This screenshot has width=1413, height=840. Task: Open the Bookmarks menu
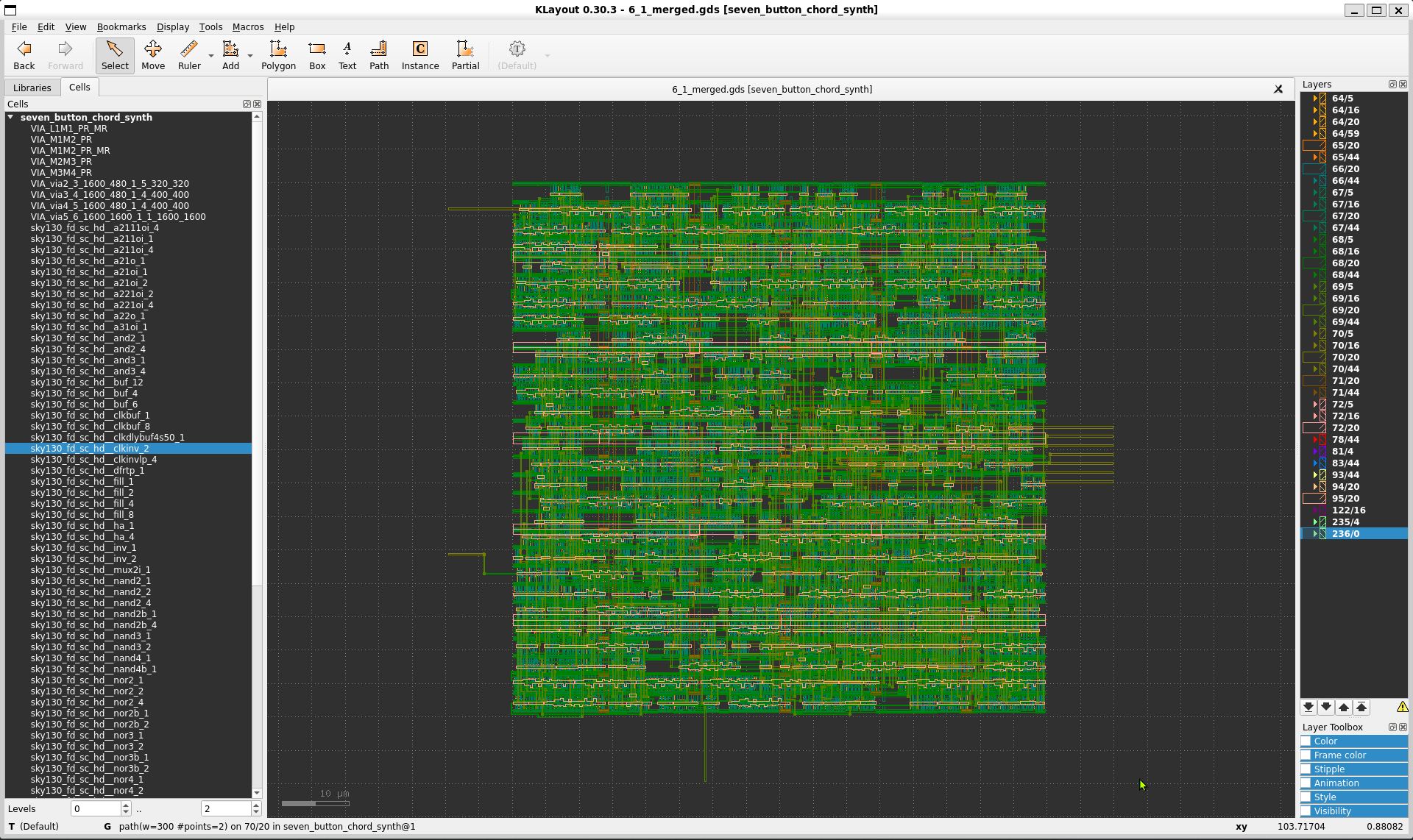click(x=121, y=26)
